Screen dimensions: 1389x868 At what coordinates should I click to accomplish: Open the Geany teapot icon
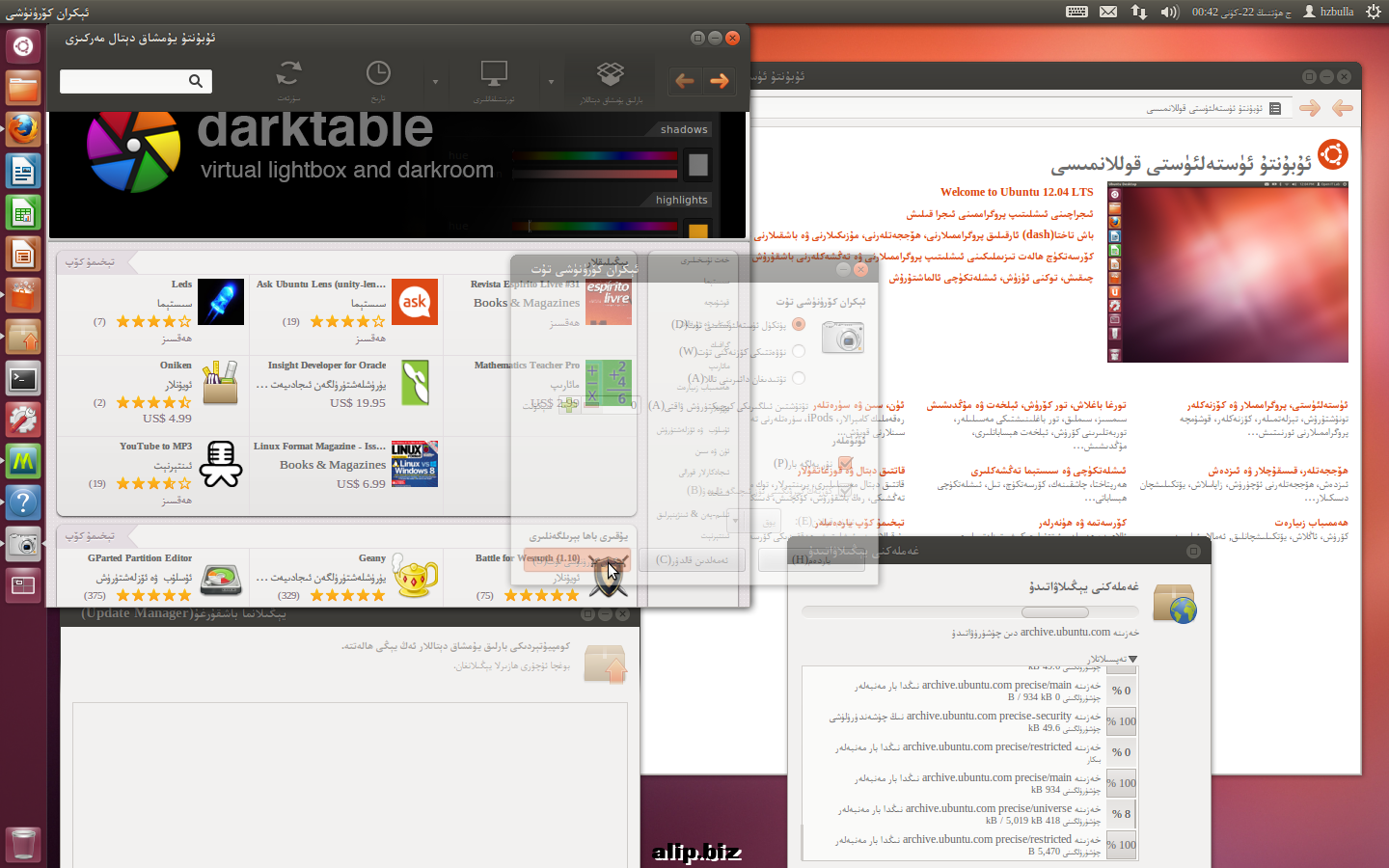(x=415, y=577)
